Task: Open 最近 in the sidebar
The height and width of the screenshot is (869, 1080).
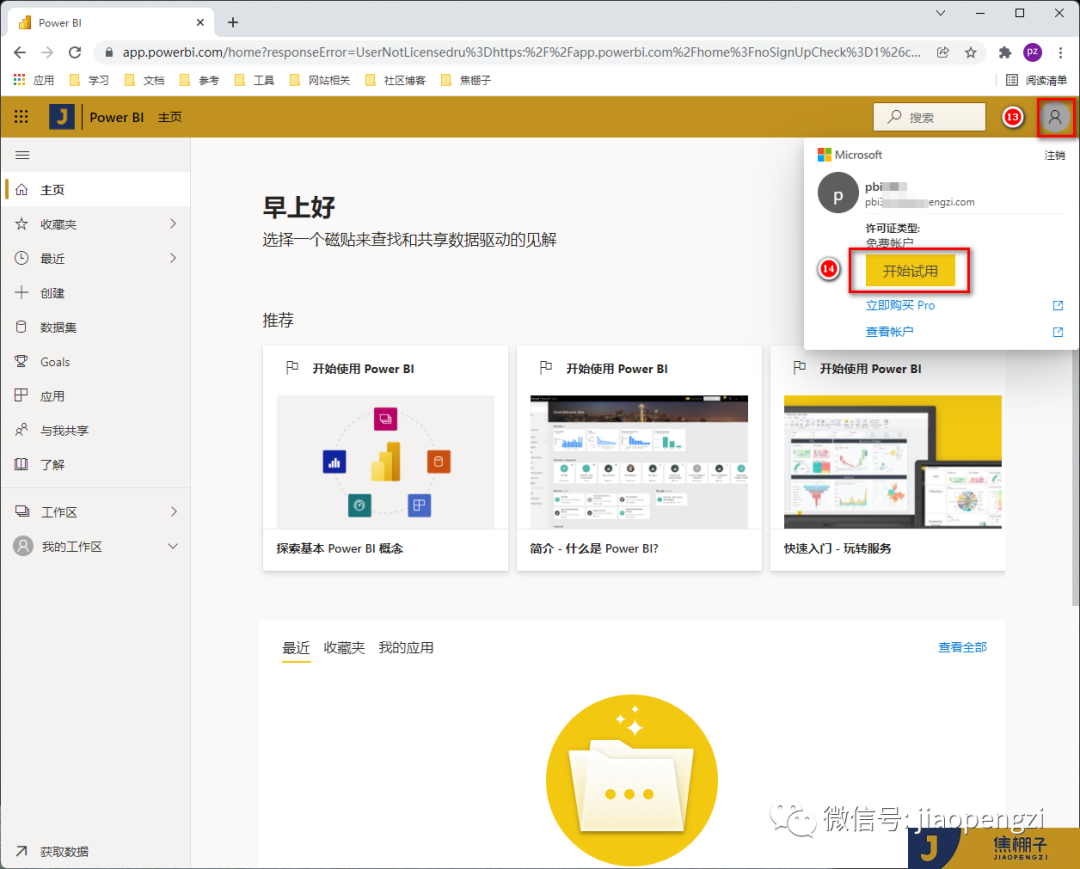Action: (96, 258)
